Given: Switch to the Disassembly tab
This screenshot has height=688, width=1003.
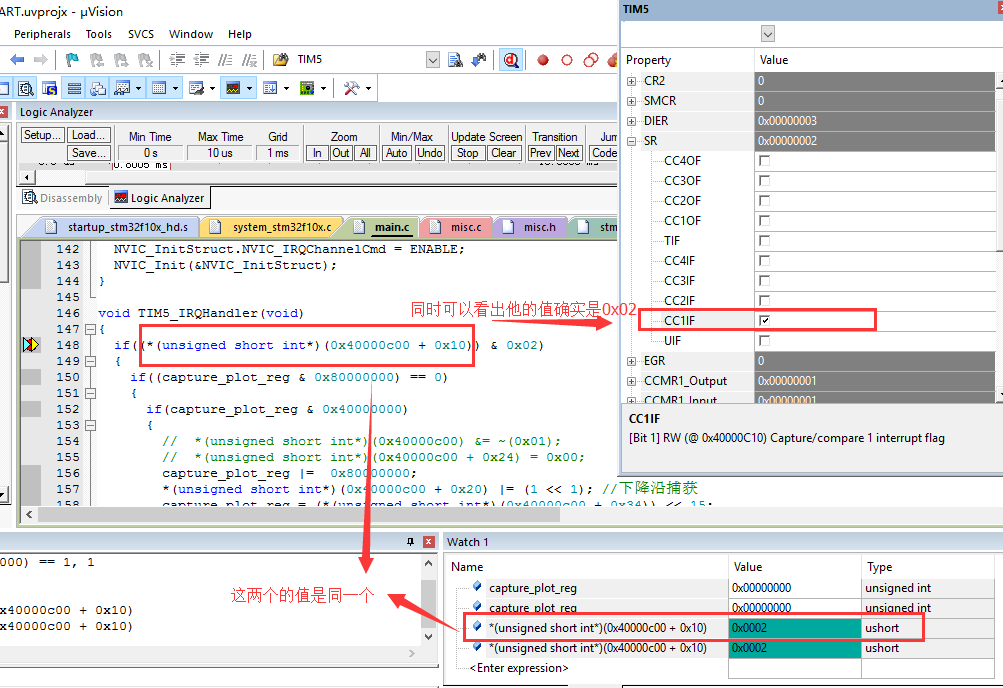Looking at the screenshot, I should click(x=63, y=198).
